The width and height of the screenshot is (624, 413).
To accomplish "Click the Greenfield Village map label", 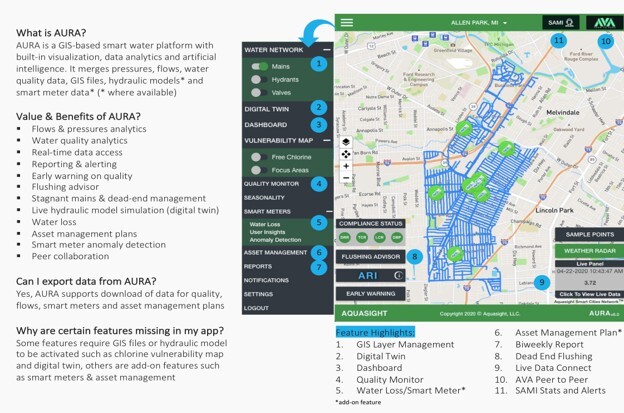I will (453, 51).
